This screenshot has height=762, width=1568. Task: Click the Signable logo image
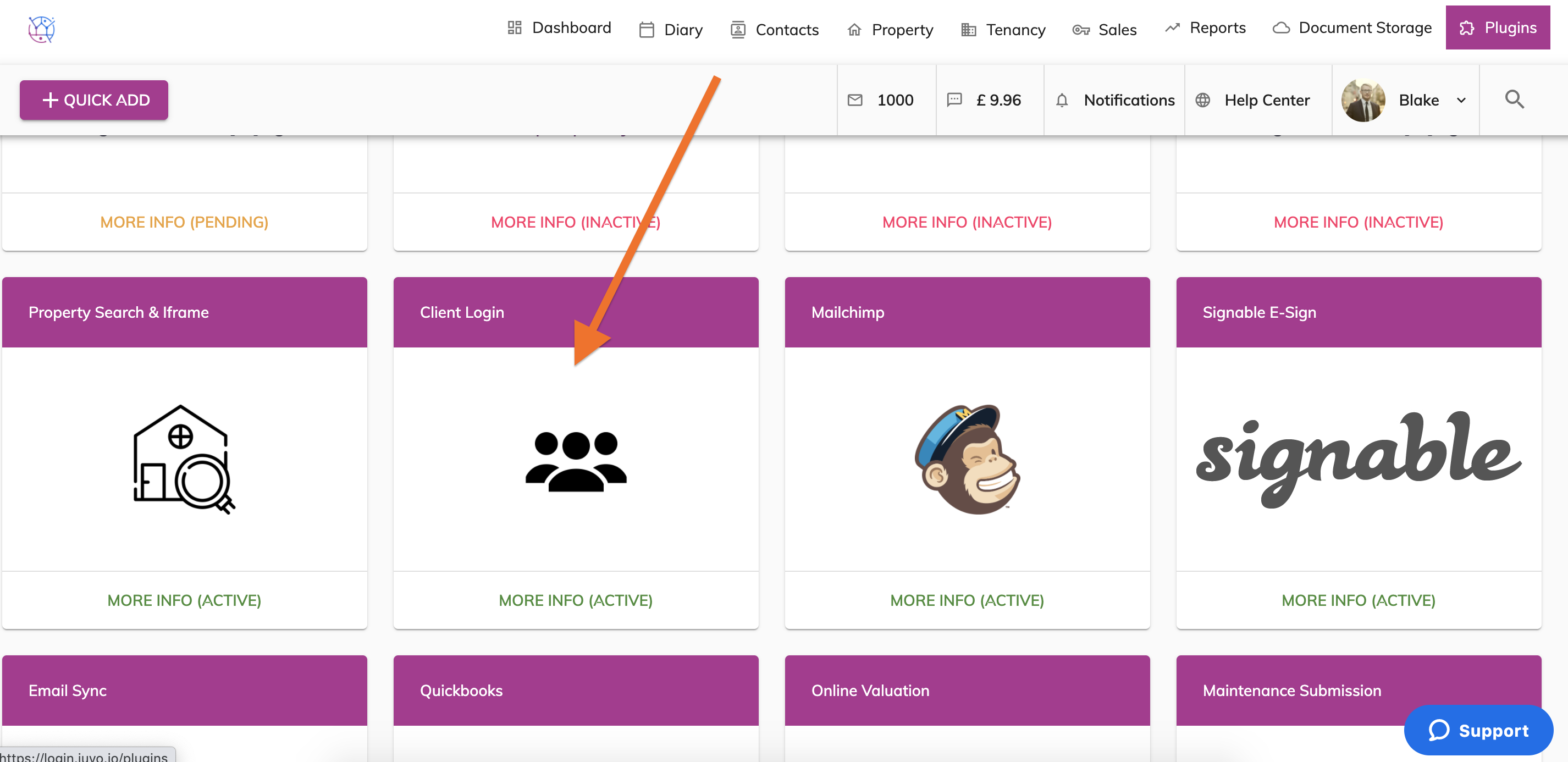coord(1358,459)
